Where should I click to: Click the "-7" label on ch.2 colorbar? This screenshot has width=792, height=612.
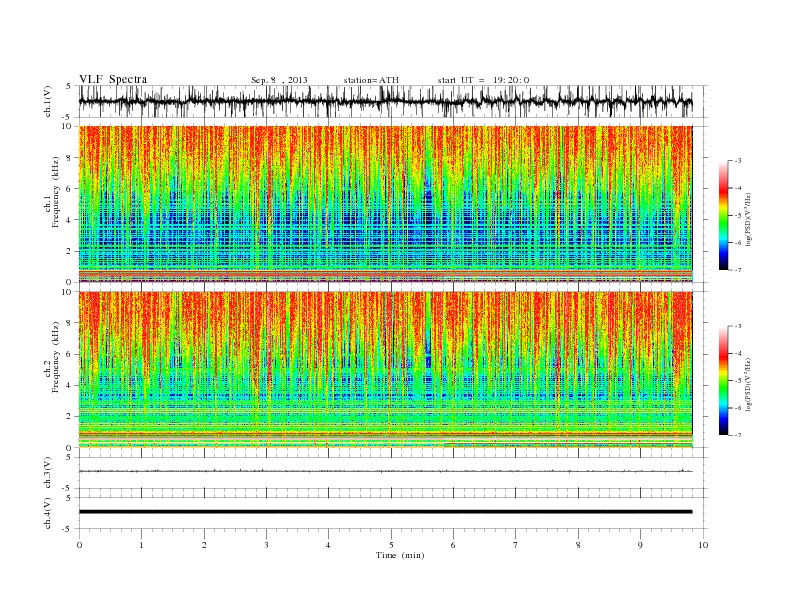pyautogui.click(x=737, y=435)
